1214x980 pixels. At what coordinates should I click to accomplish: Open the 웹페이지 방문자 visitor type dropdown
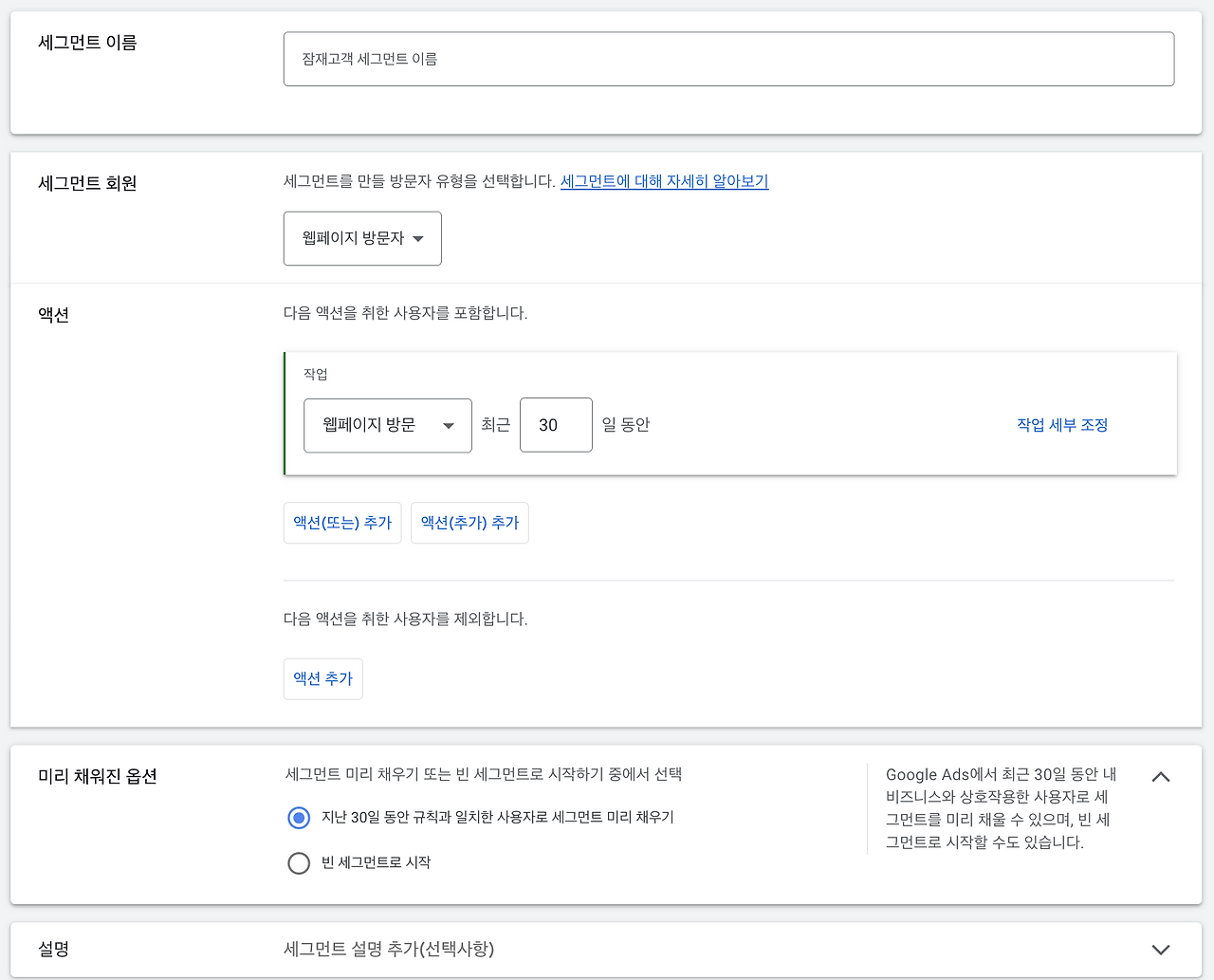click(362, 238)
